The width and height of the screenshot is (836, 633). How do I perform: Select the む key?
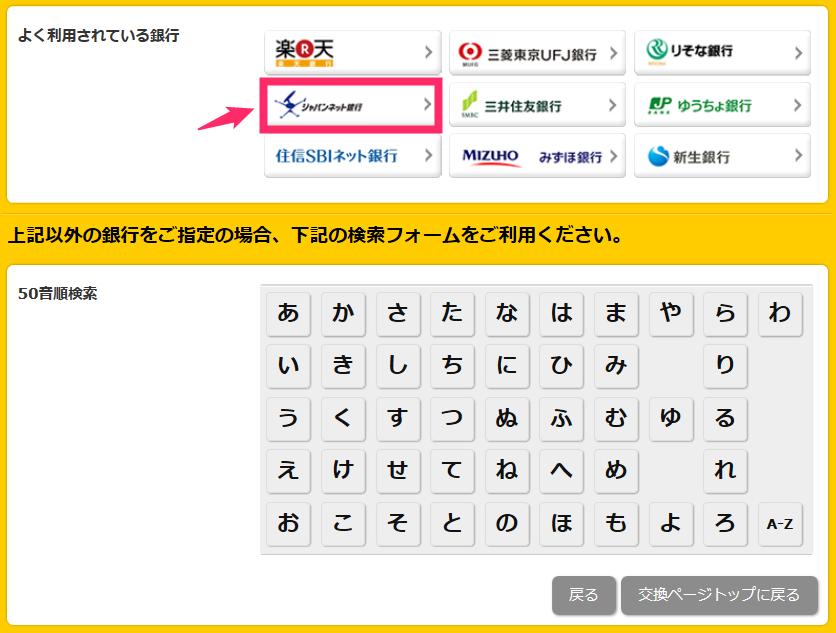click(x=616, y=419)
